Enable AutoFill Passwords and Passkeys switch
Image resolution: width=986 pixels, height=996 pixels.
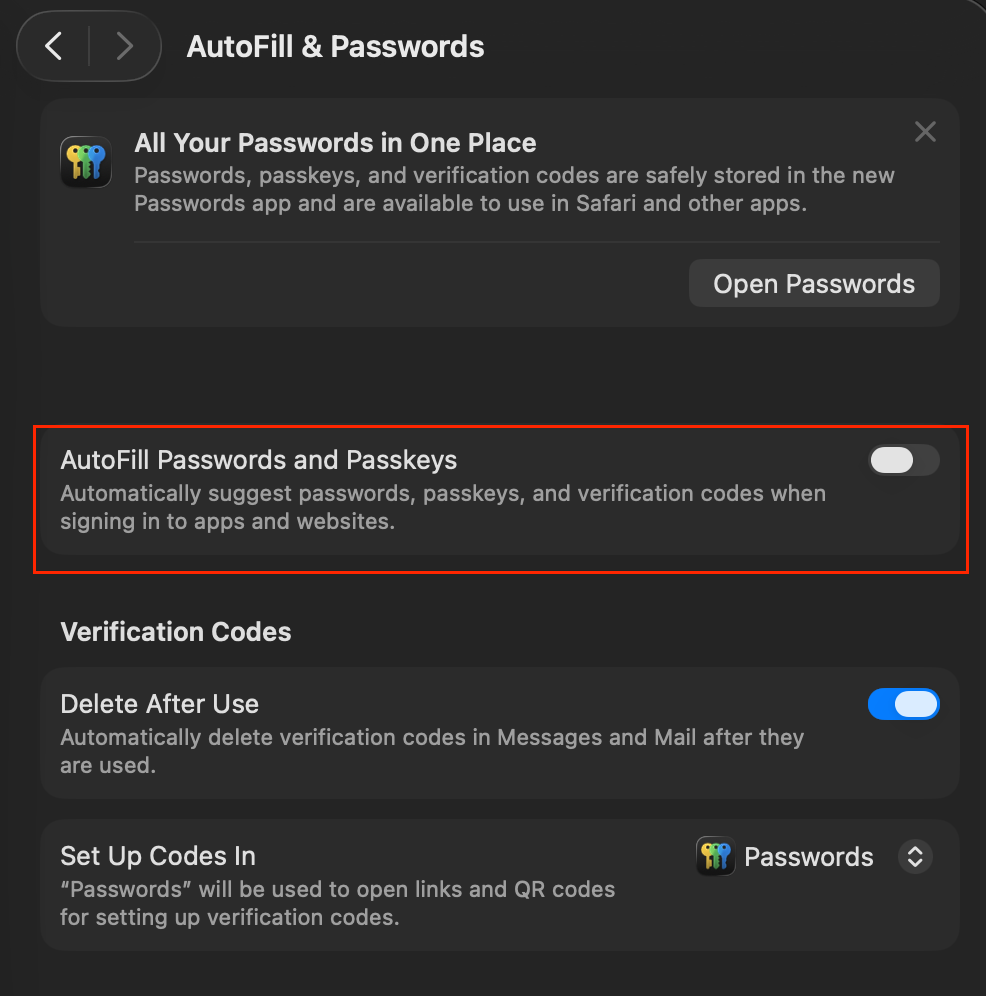pos(903,460)
